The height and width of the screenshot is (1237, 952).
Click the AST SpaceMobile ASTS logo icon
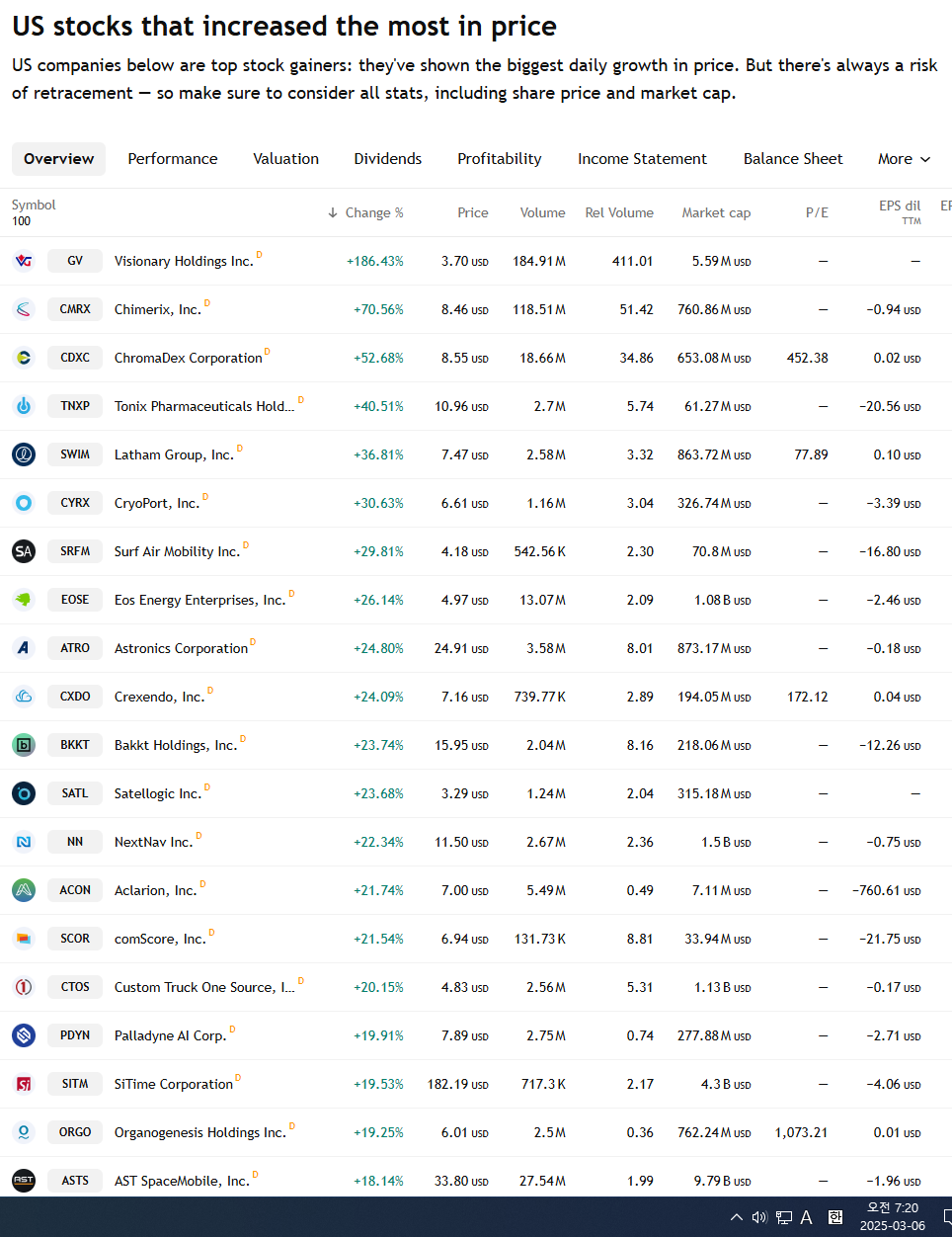click(24, 1181)
